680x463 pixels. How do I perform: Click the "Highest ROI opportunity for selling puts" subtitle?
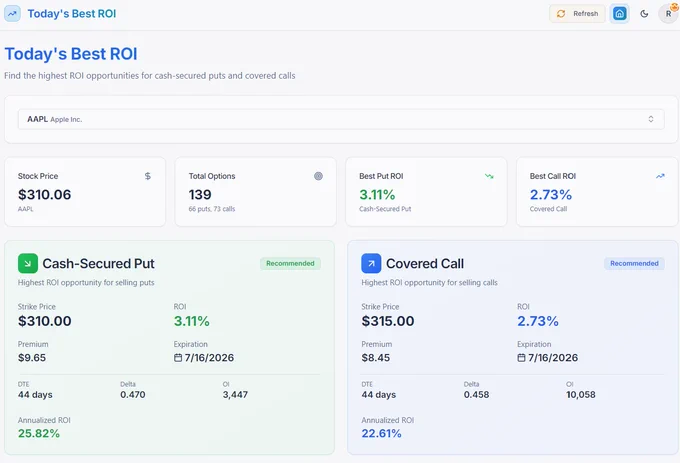pyautogui.click(x=86, y=283)
